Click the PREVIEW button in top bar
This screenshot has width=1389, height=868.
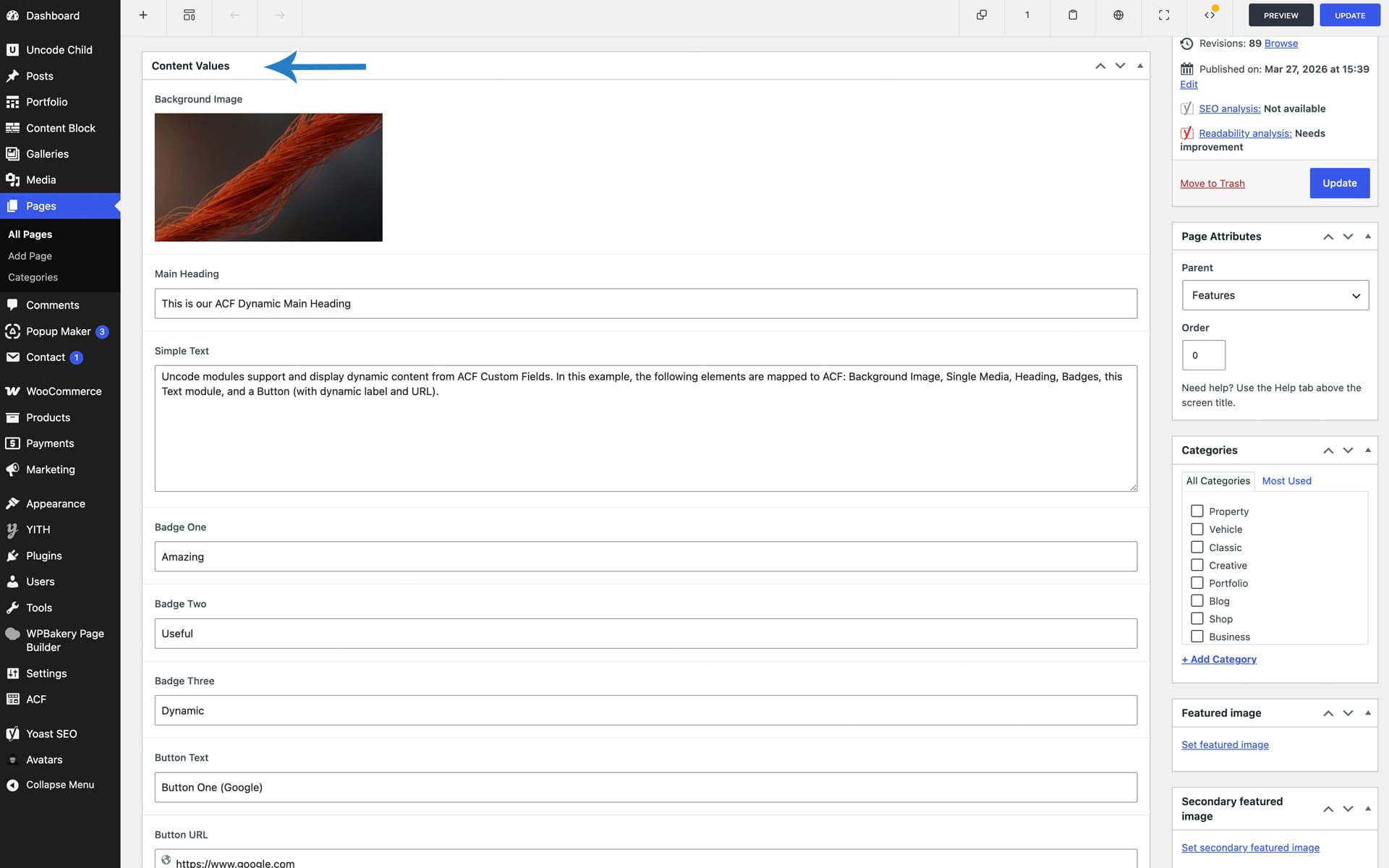pyautogui.click(x=1280, y=15)
